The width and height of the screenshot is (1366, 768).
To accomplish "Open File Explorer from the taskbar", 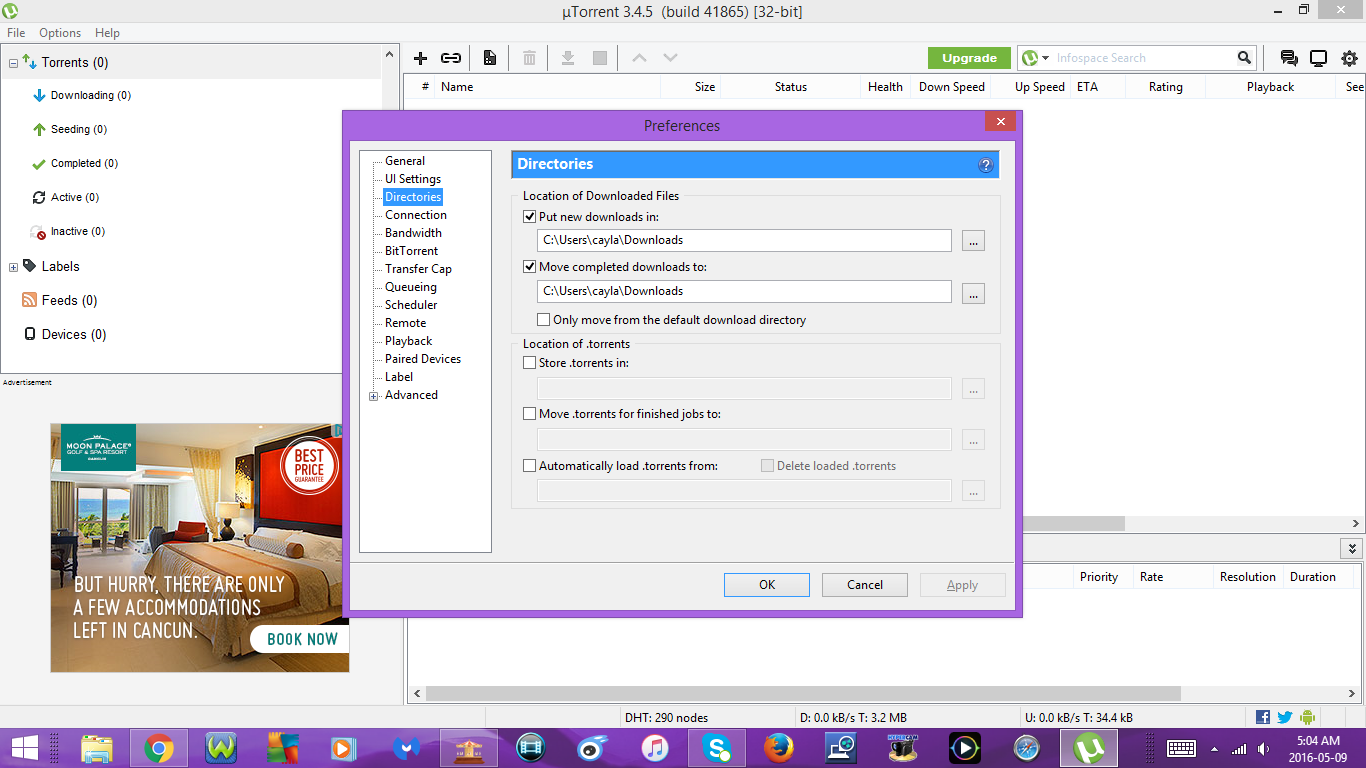I will point(96,748).
